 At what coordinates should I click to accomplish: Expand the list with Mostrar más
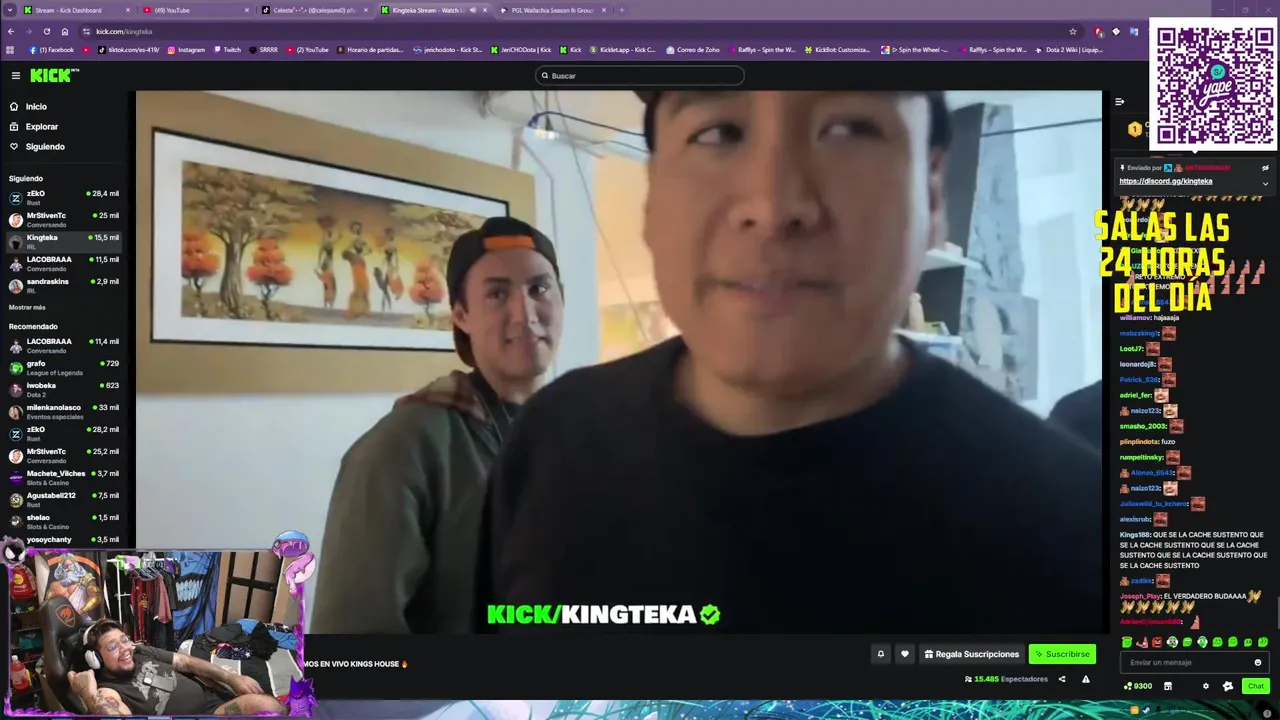coord(27,308)
